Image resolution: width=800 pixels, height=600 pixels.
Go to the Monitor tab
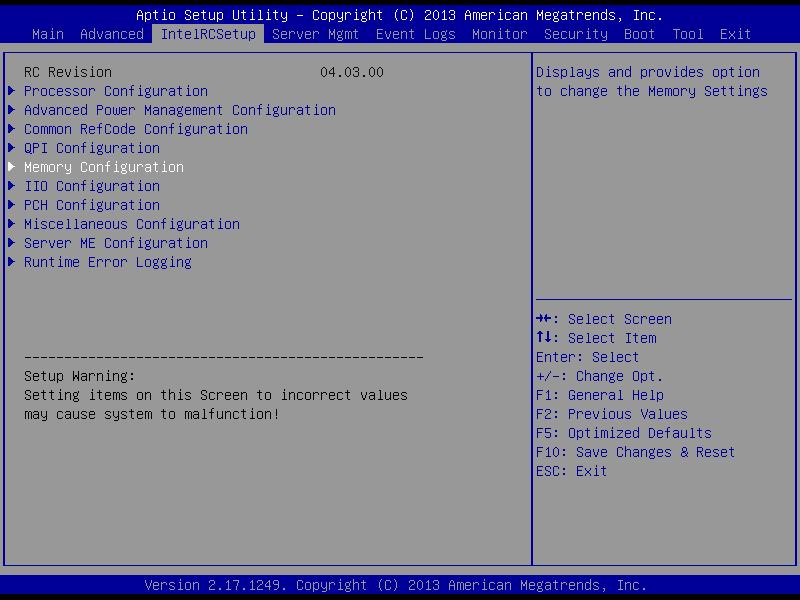point(500,34)
